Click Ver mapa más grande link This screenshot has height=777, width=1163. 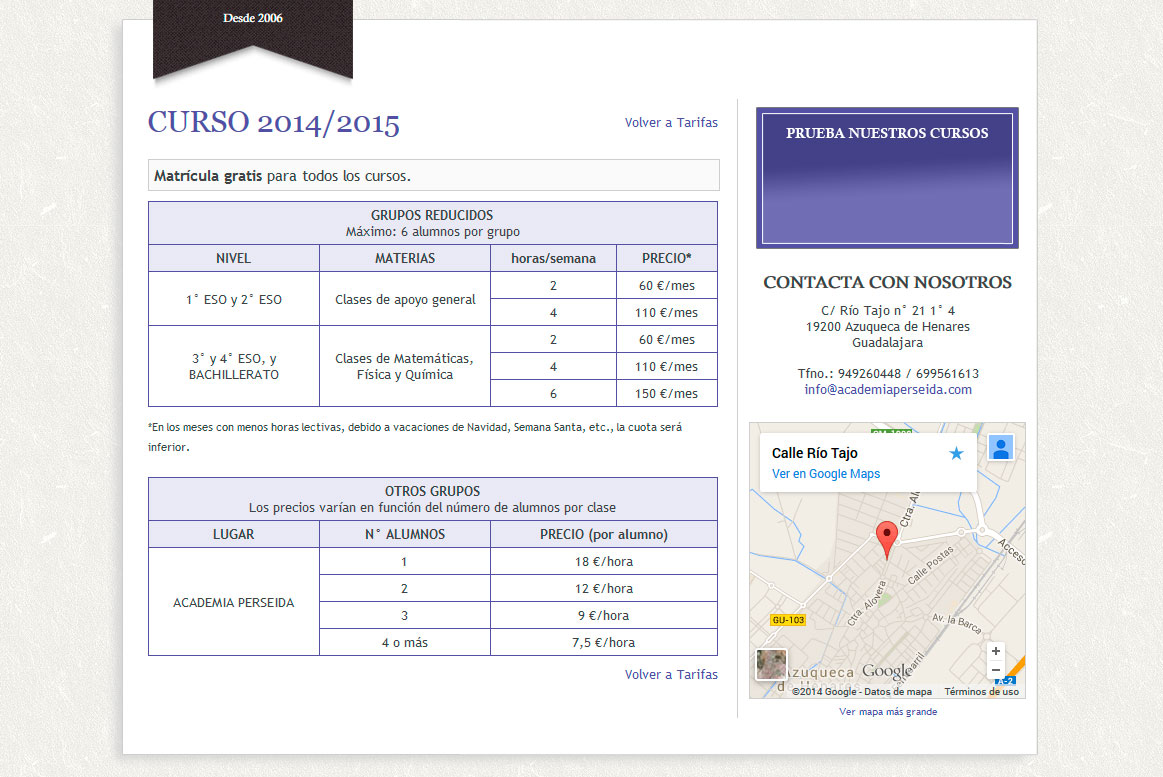[x=888, y=712]
